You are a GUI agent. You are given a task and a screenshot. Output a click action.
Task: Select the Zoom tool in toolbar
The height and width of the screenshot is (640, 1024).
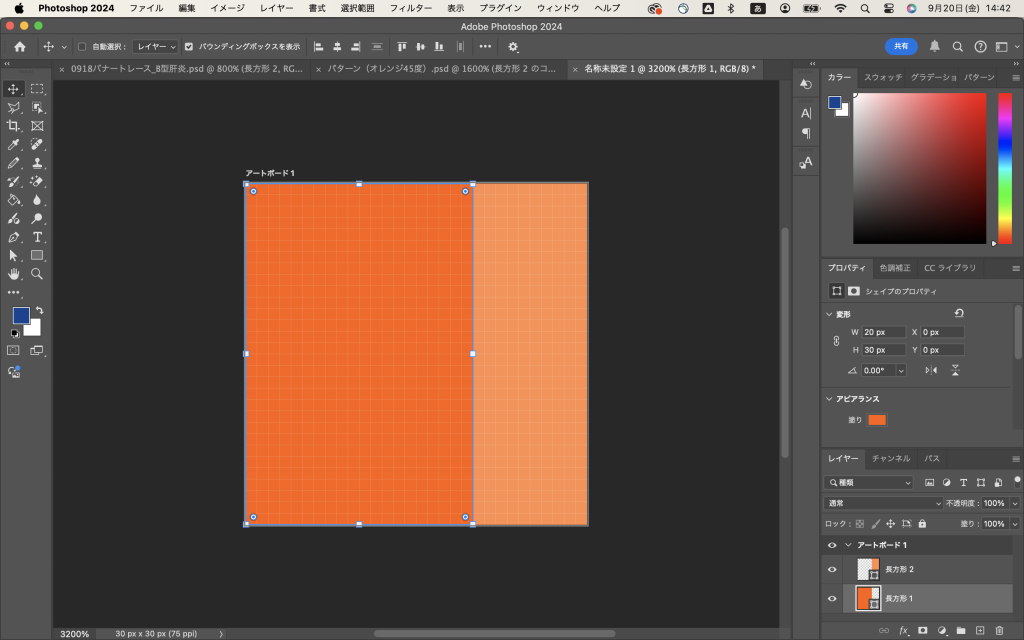point(37,273)
